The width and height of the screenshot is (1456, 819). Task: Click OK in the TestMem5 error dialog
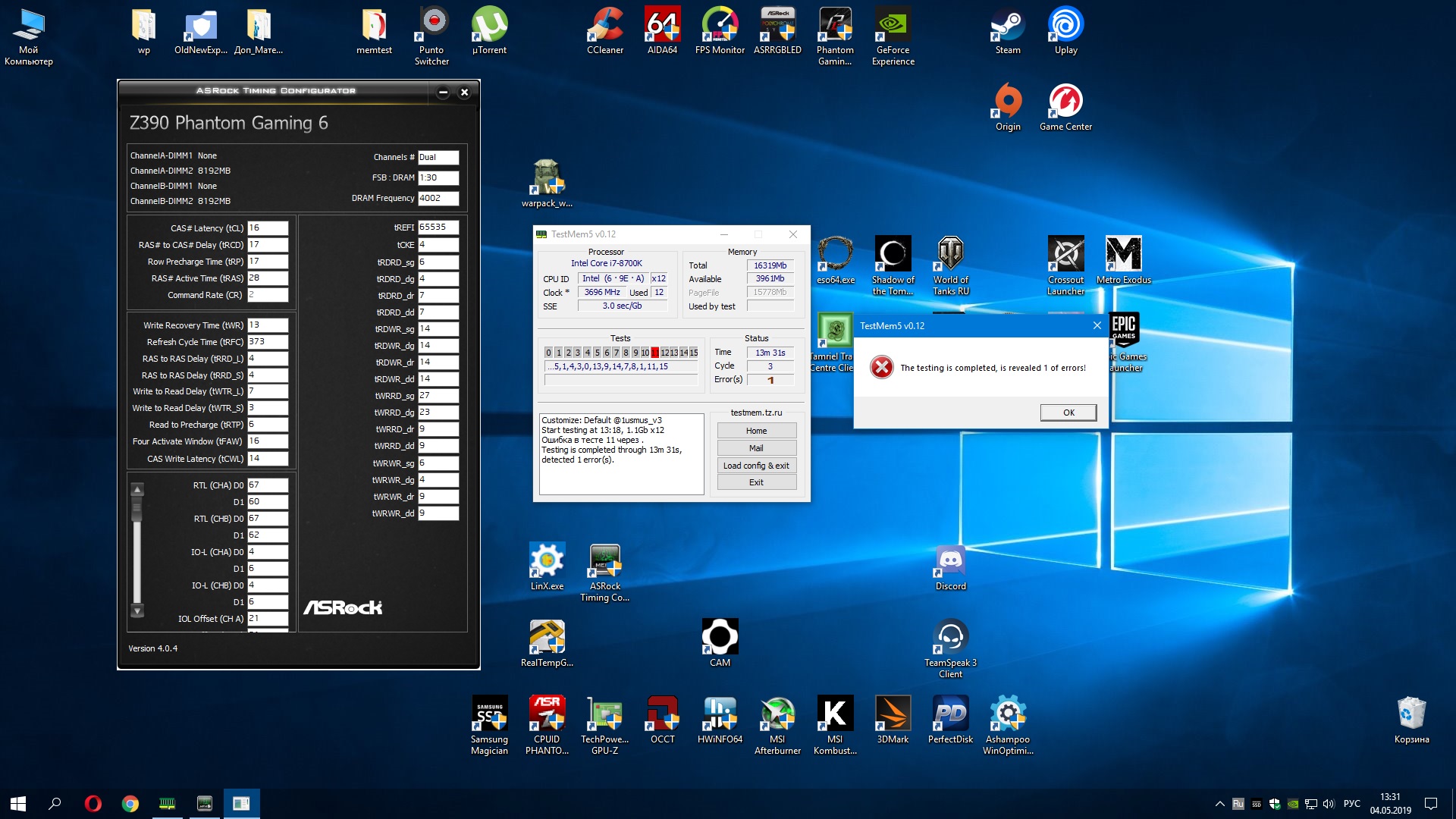coord(1068,413)
